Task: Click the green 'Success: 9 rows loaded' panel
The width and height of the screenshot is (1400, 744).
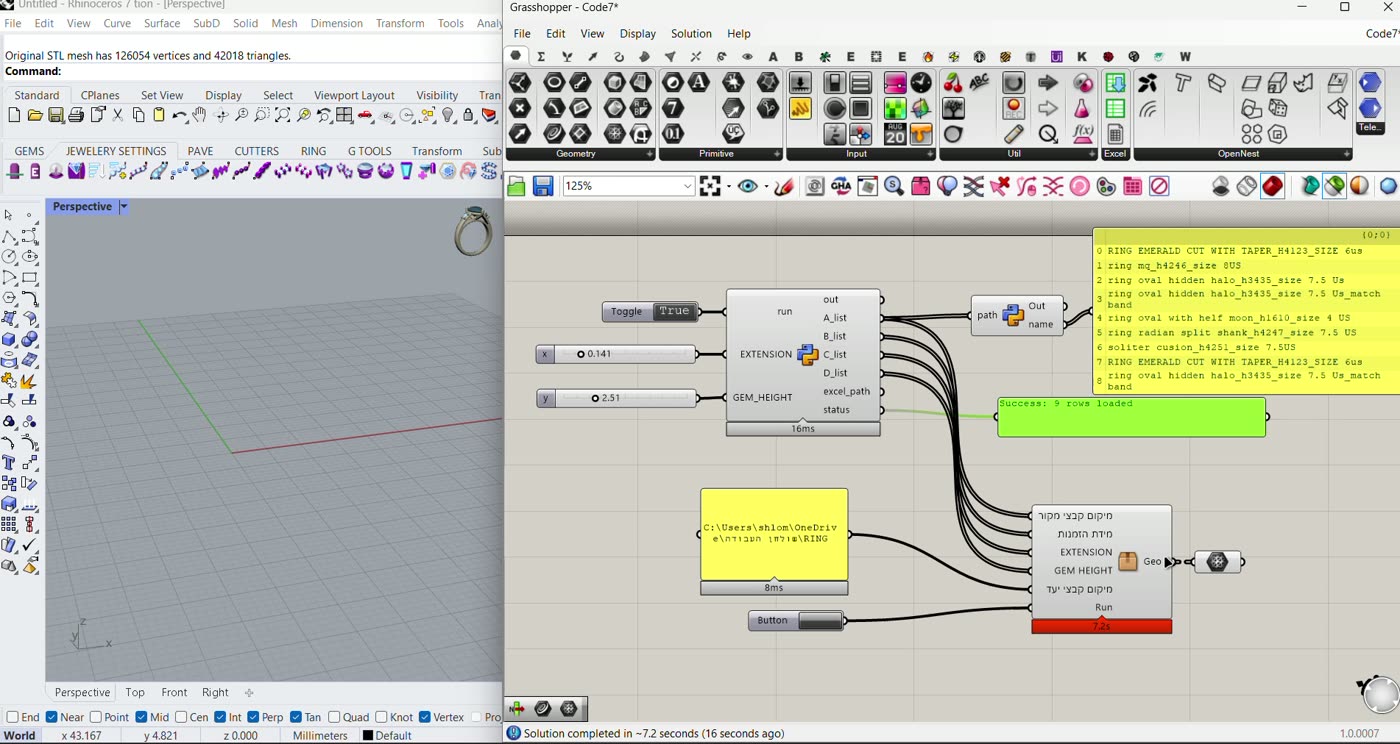Action: click(1131, 417)
